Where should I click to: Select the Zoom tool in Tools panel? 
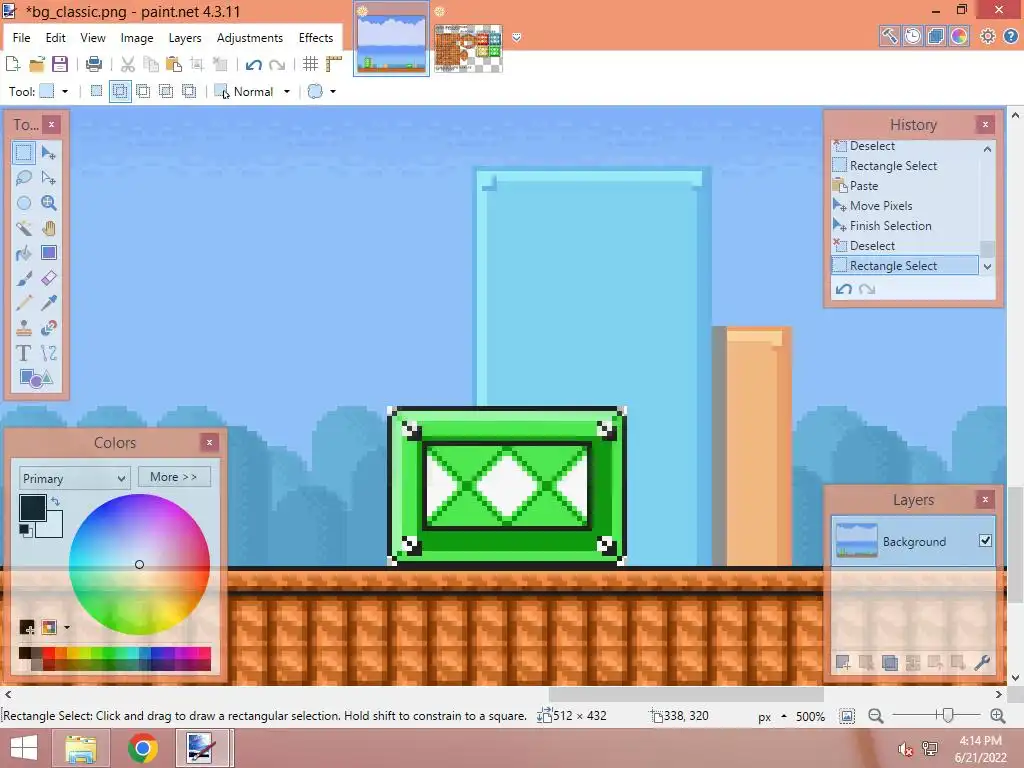click(x=48, y=203)
